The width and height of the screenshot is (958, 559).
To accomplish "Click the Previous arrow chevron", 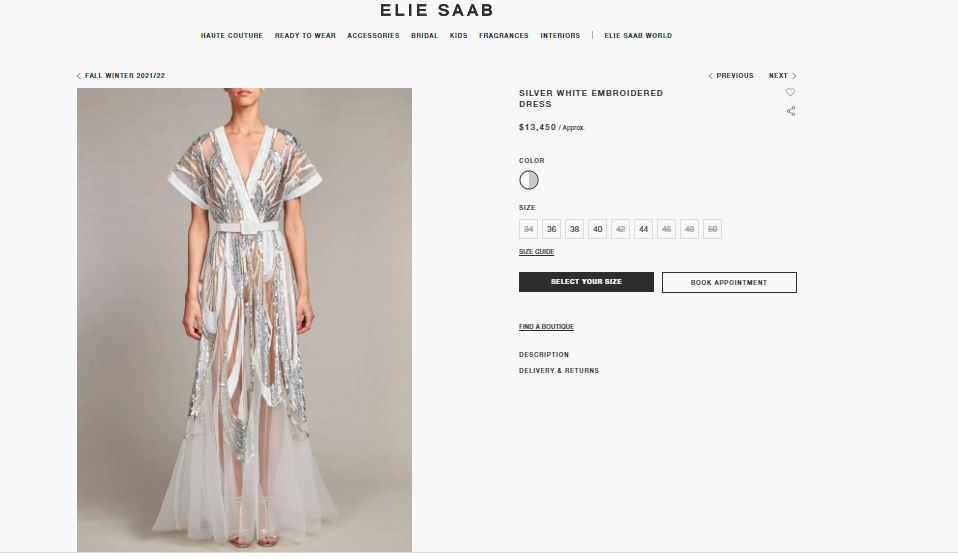I will click(711, 76).
